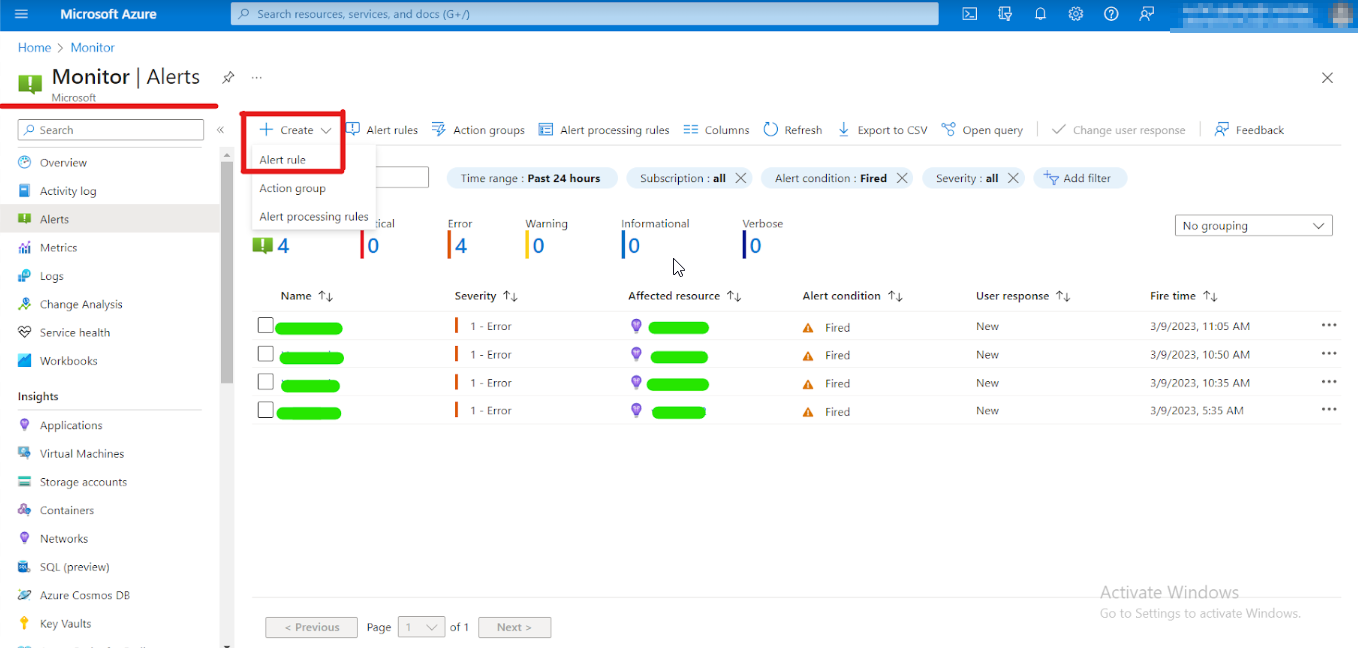Sort by the Name column
The image size is (1358, 648).
(306, 296)
